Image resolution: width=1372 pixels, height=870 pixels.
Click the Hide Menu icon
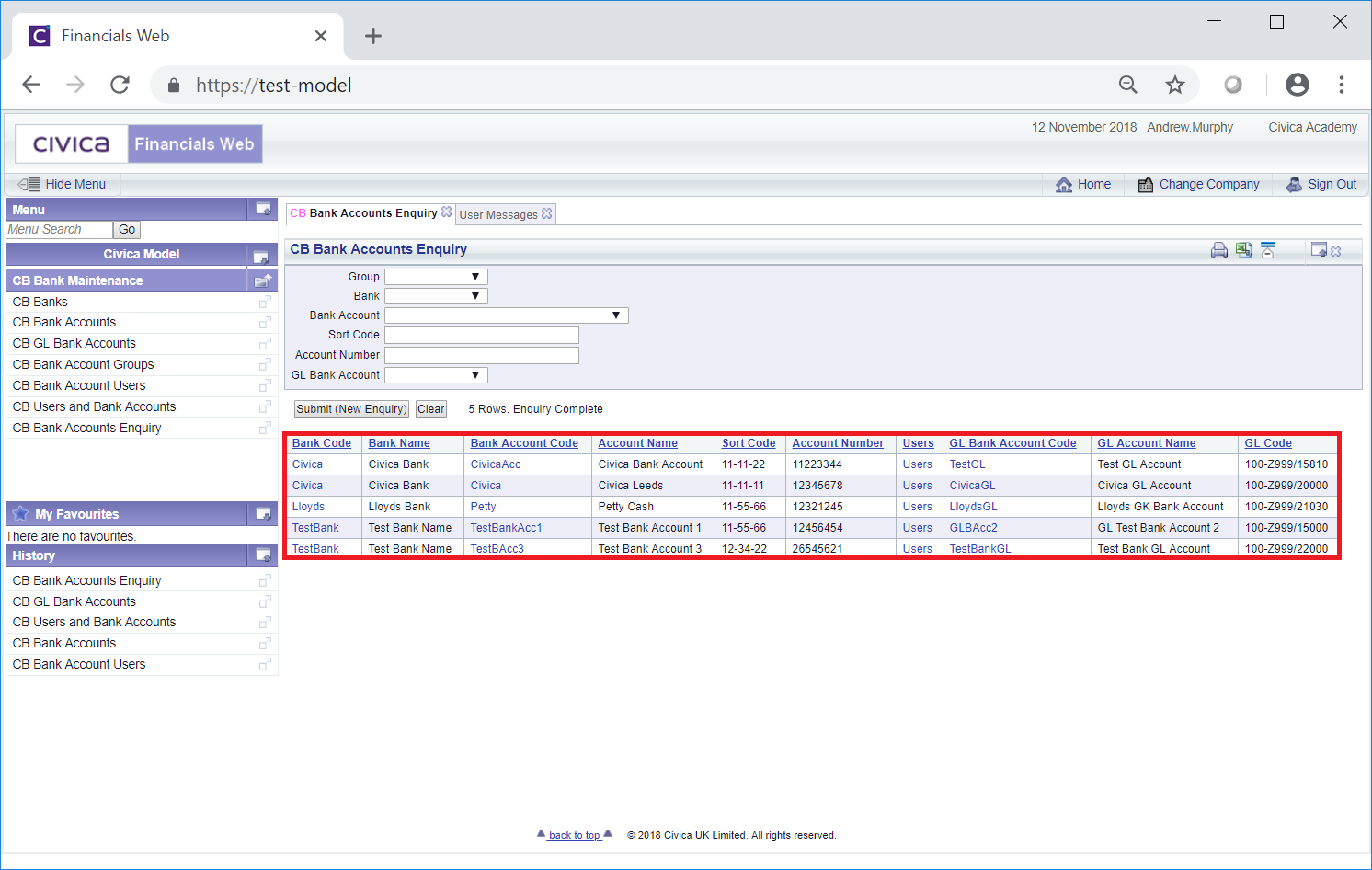(x=29, y=184)
